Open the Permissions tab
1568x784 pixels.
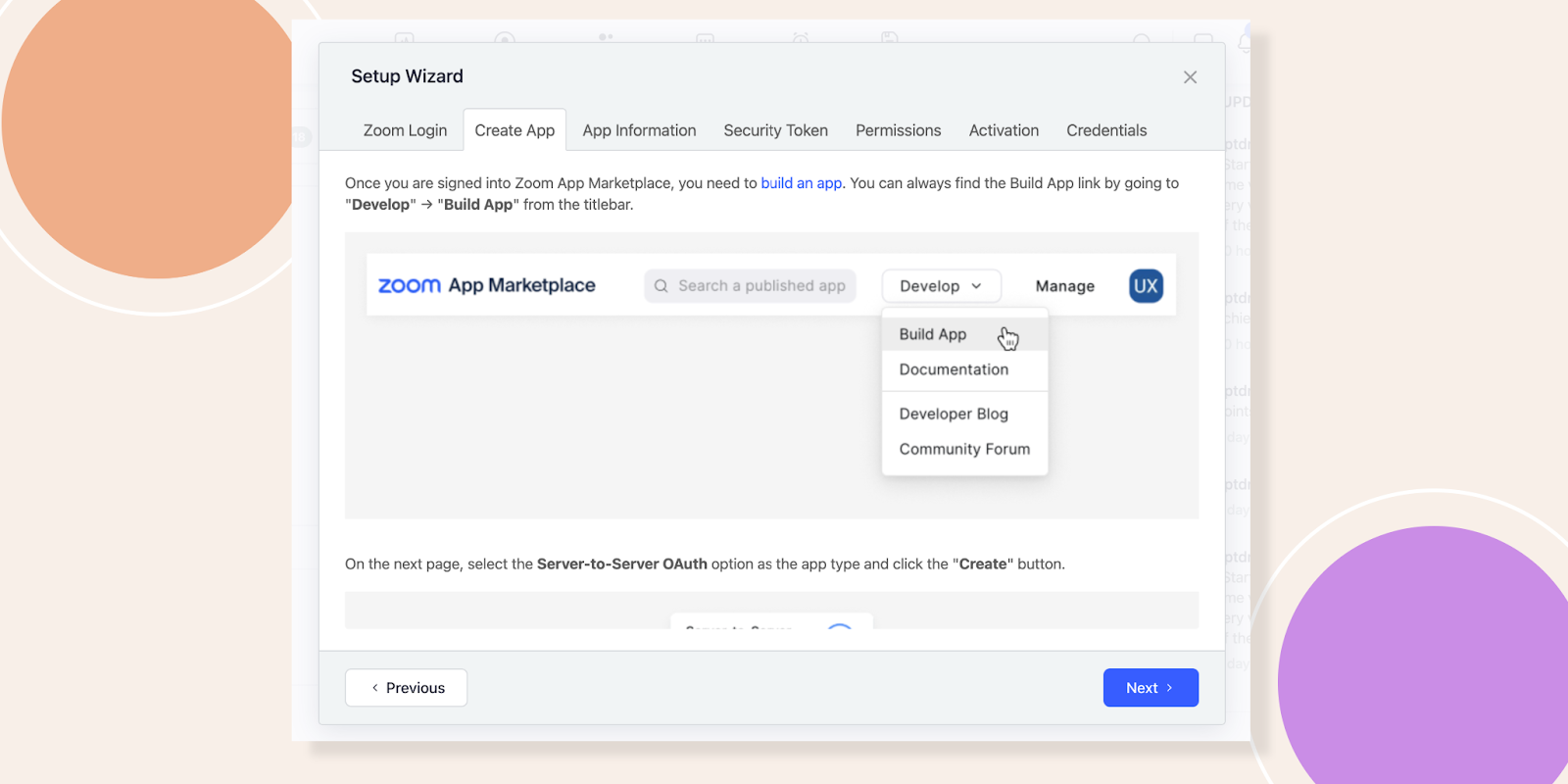point(898,130)
